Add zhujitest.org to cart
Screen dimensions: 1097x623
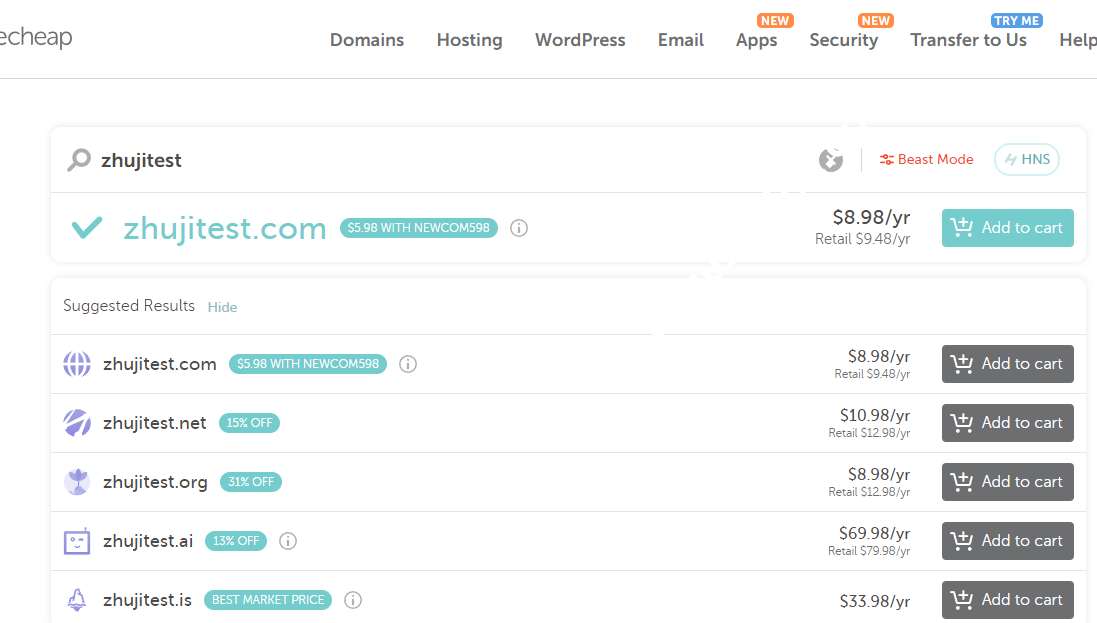click(1007, 482)
